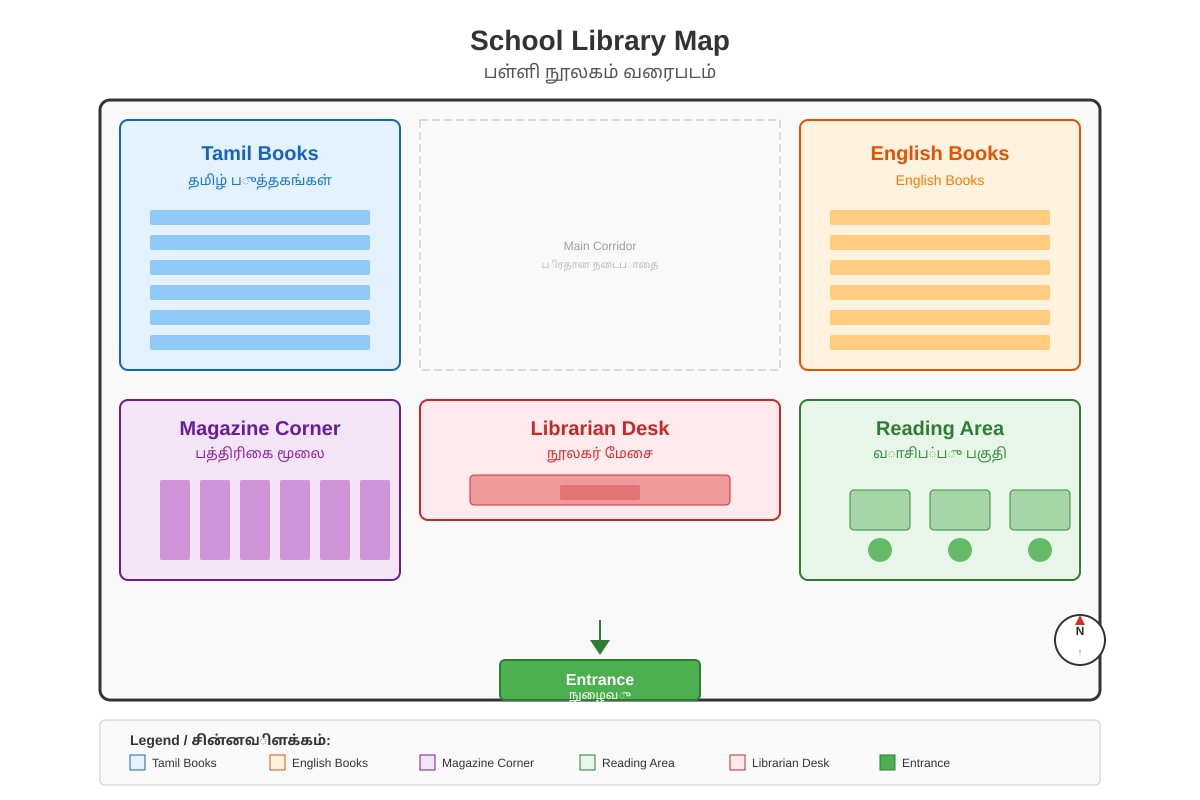Image resolution: width=1200 pixels, height=800 pixels.
Task: Click the solid green Entrance legend swatch
Action: (x=887, y=762)
